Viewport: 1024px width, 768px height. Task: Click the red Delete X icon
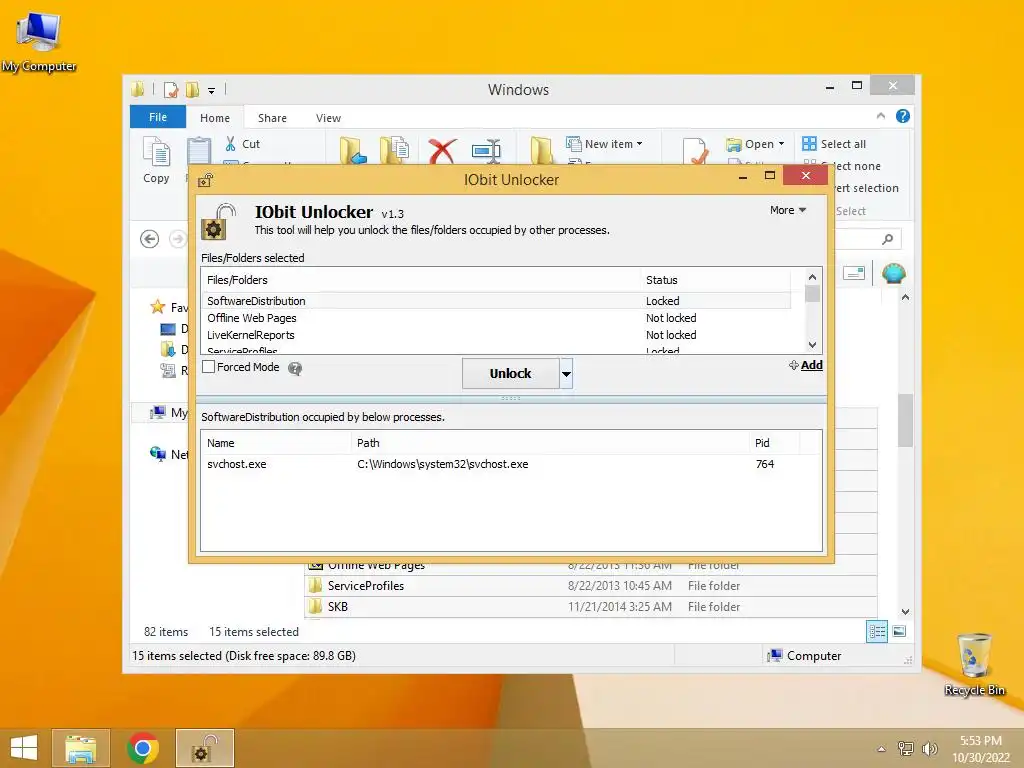click(x=442, y=152)
